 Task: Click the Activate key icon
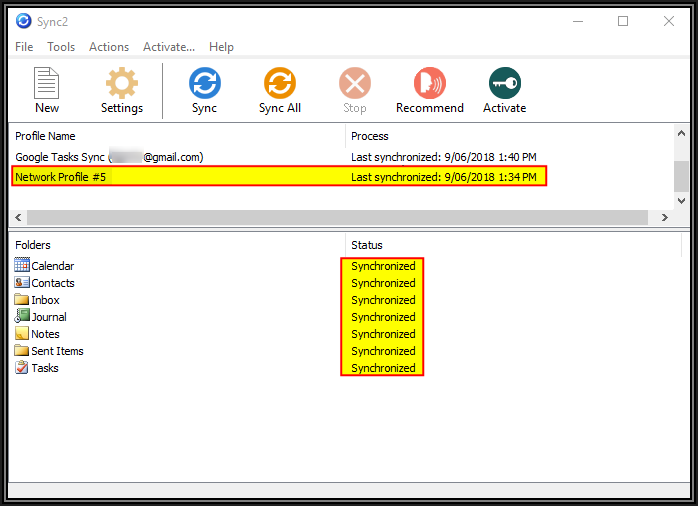point(505,83)
